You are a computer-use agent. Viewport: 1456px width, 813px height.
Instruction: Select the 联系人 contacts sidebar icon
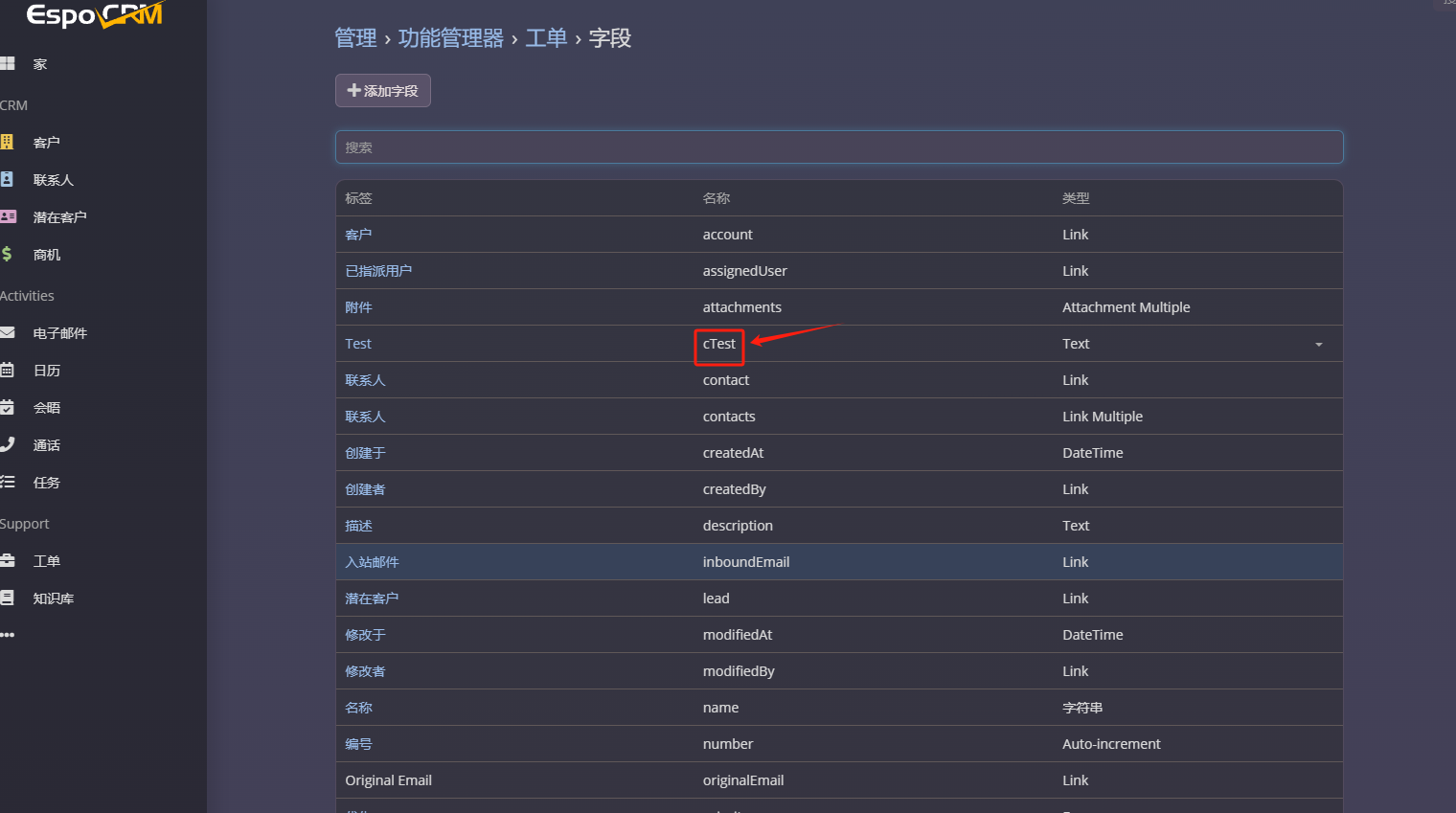[x=7, y=180]
